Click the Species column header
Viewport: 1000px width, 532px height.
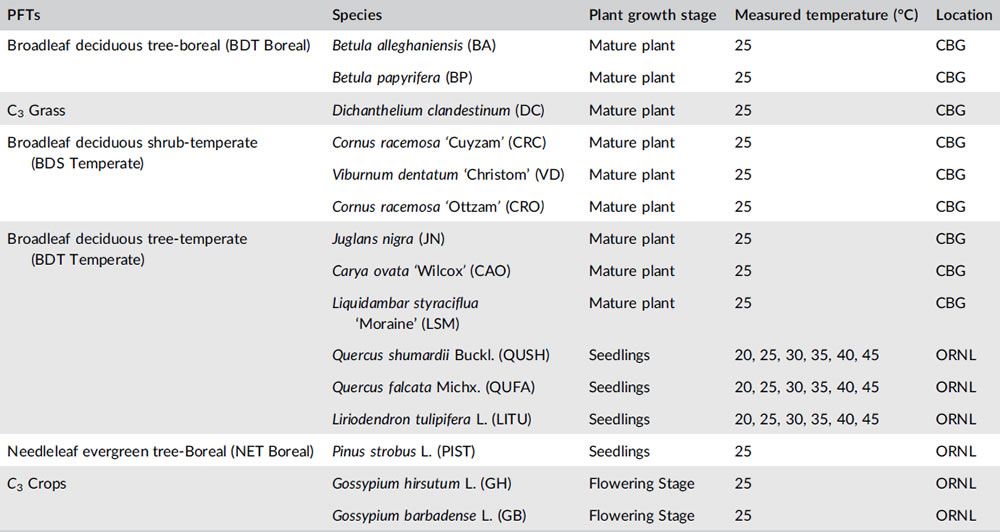tap(357, 15)
